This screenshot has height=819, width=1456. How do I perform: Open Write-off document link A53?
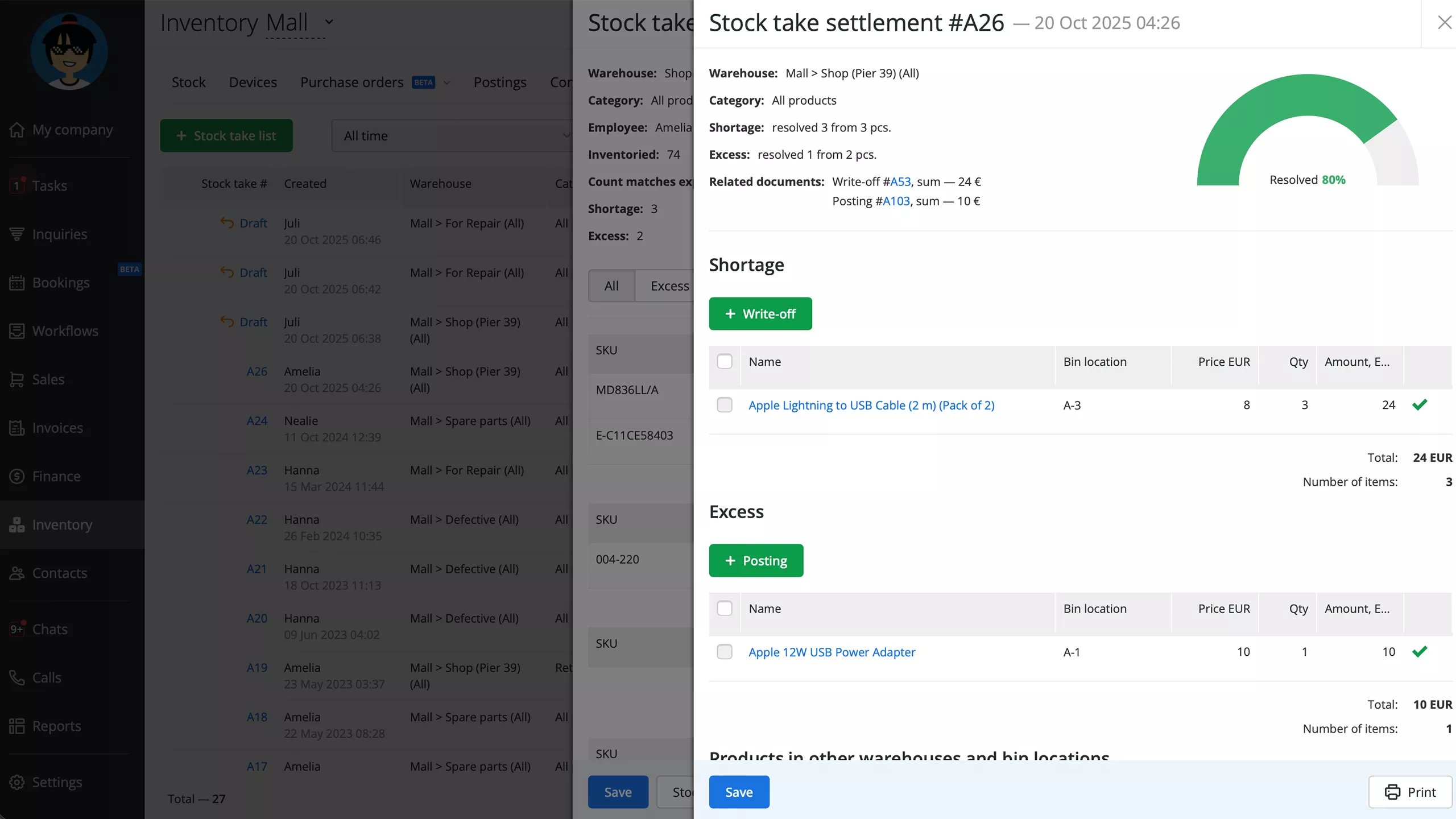coord(900,181)
